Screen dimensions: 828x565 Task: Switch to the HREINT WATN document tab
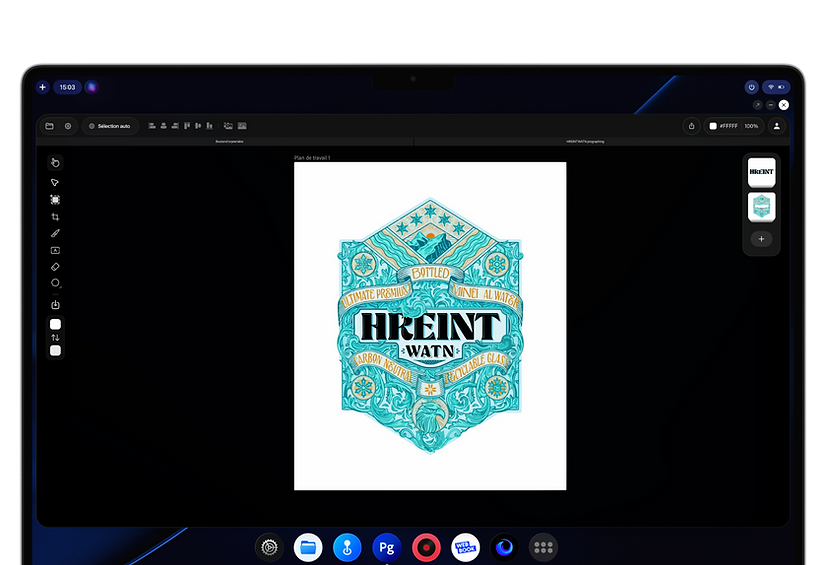pos(602,142)
